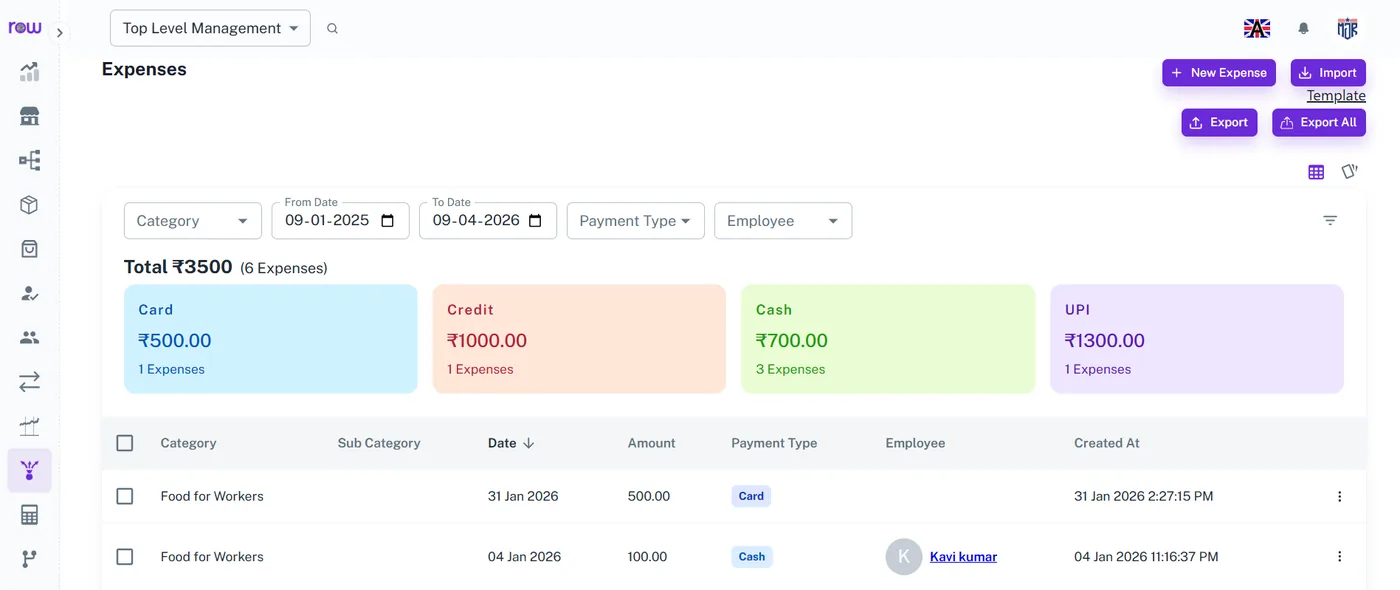Open the person with checkmark sidebar icon
The image size is (1400, 590).
29,293
